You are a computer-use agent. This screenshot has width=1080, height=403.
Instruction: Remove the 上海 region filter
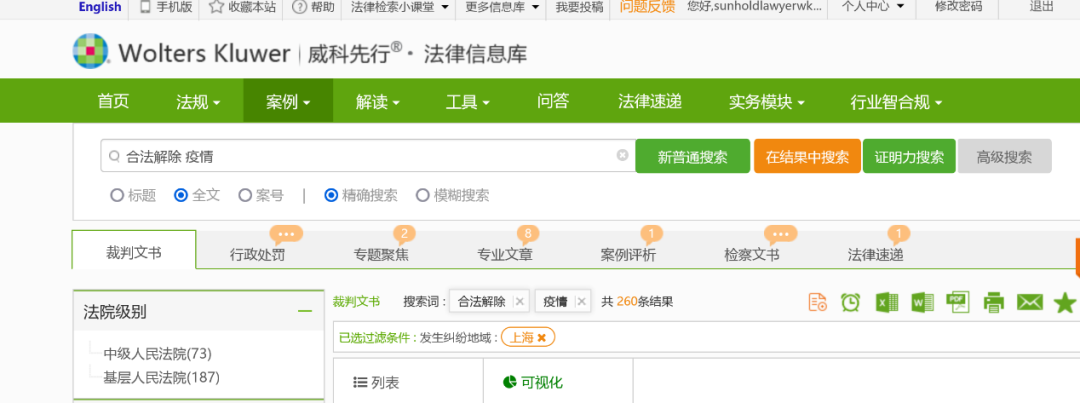541,338
